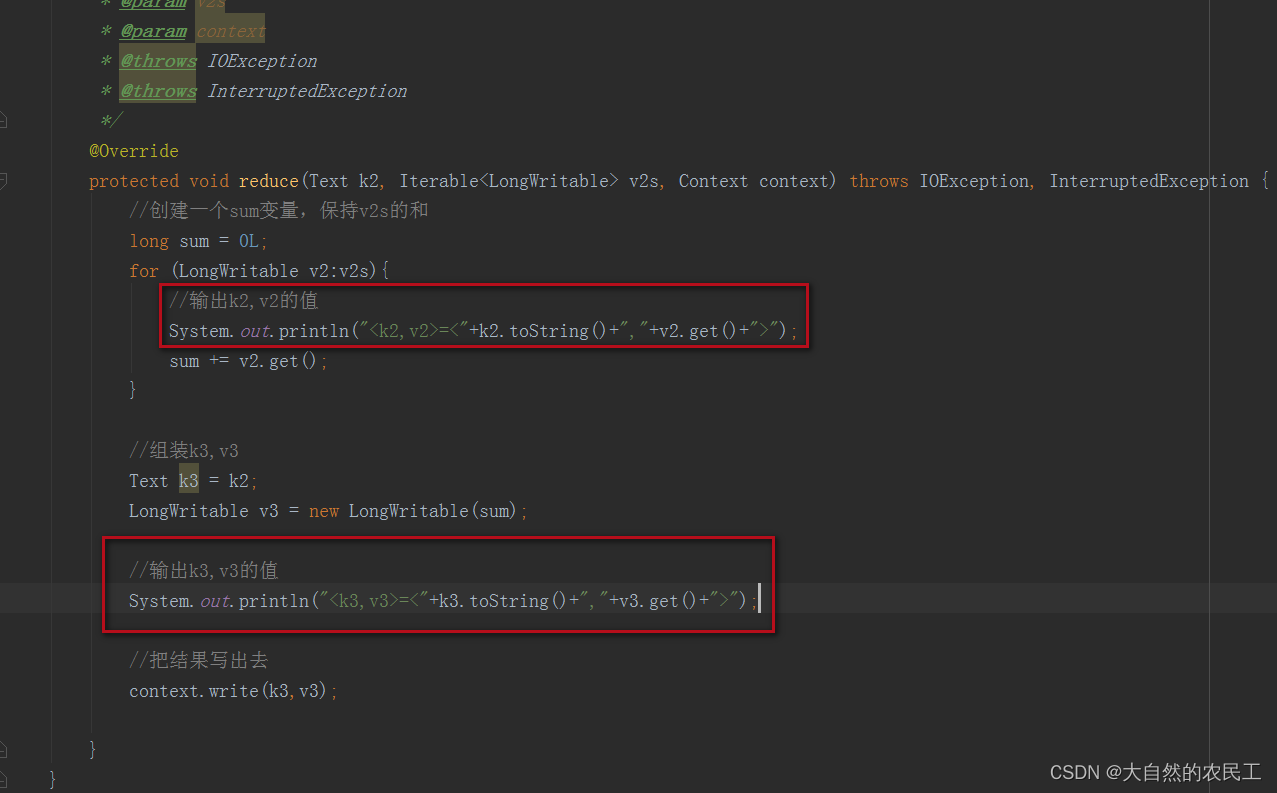Click the sum += v2.get() statement
This screenshot has width=1277, height=793.
pos(248,361)
